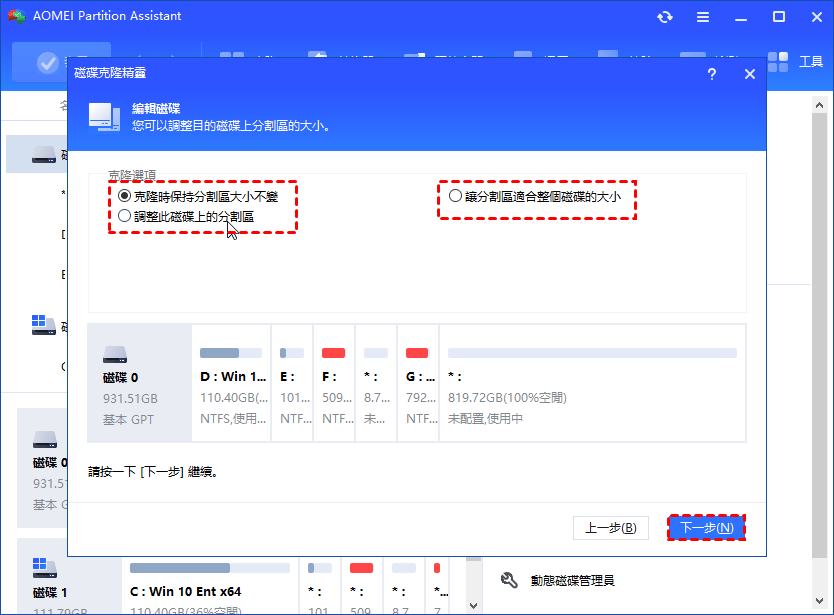Open the 工具 tools grid icon
This screenshot has width=834, height=615.
point(778,62)
